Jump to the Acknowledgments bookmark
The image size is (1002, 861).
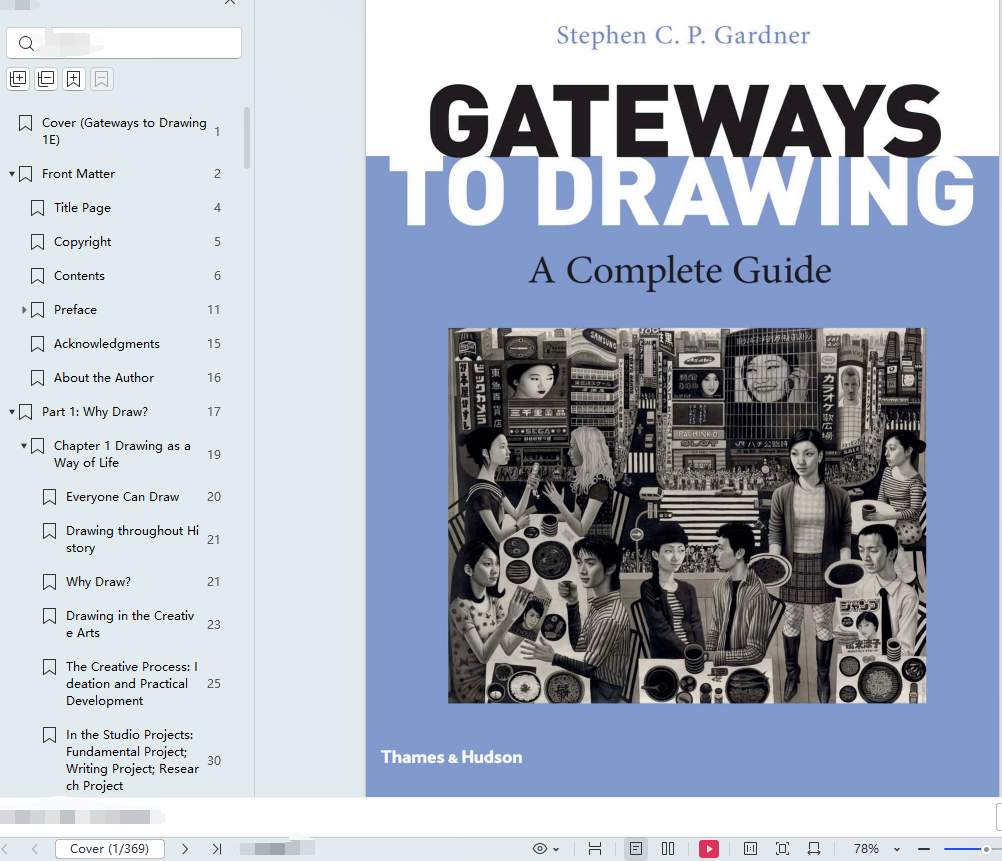pyautogui.click(x=107, y=344)
